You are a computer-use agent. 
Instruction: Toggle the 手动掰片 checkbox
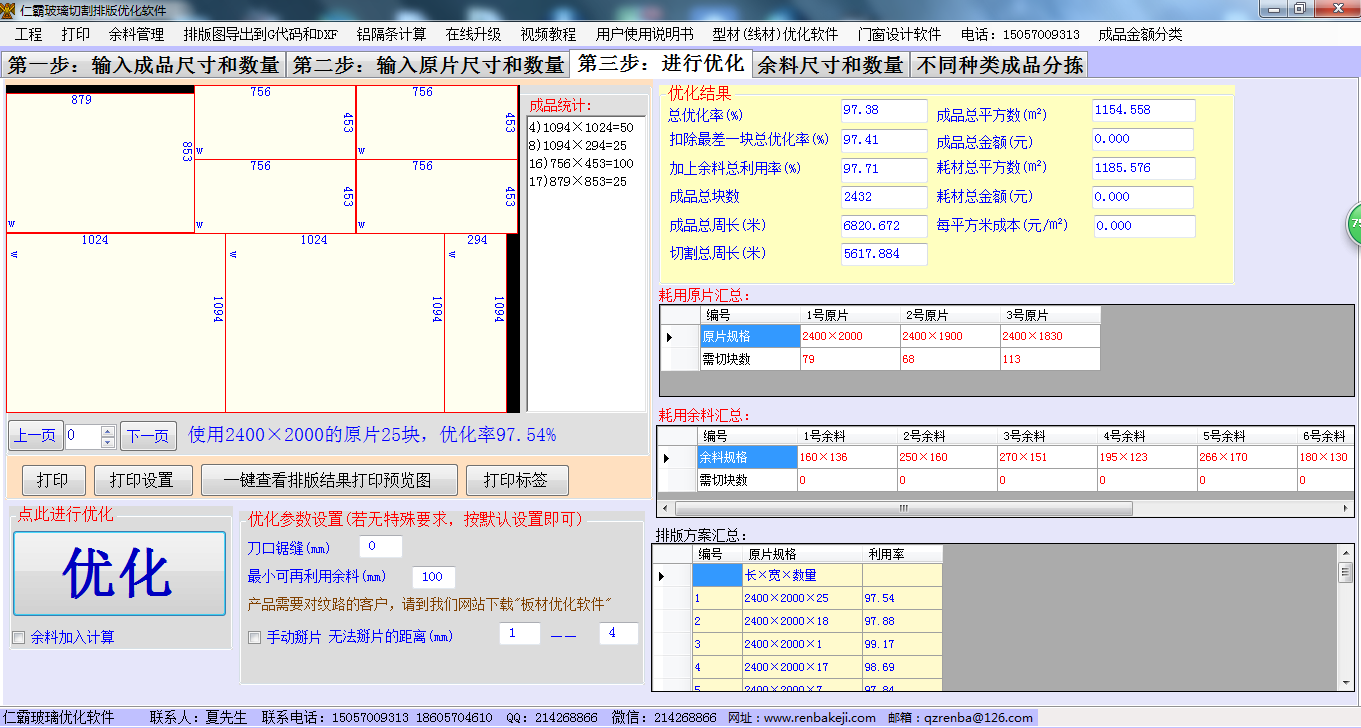click(x=254, y=637)
